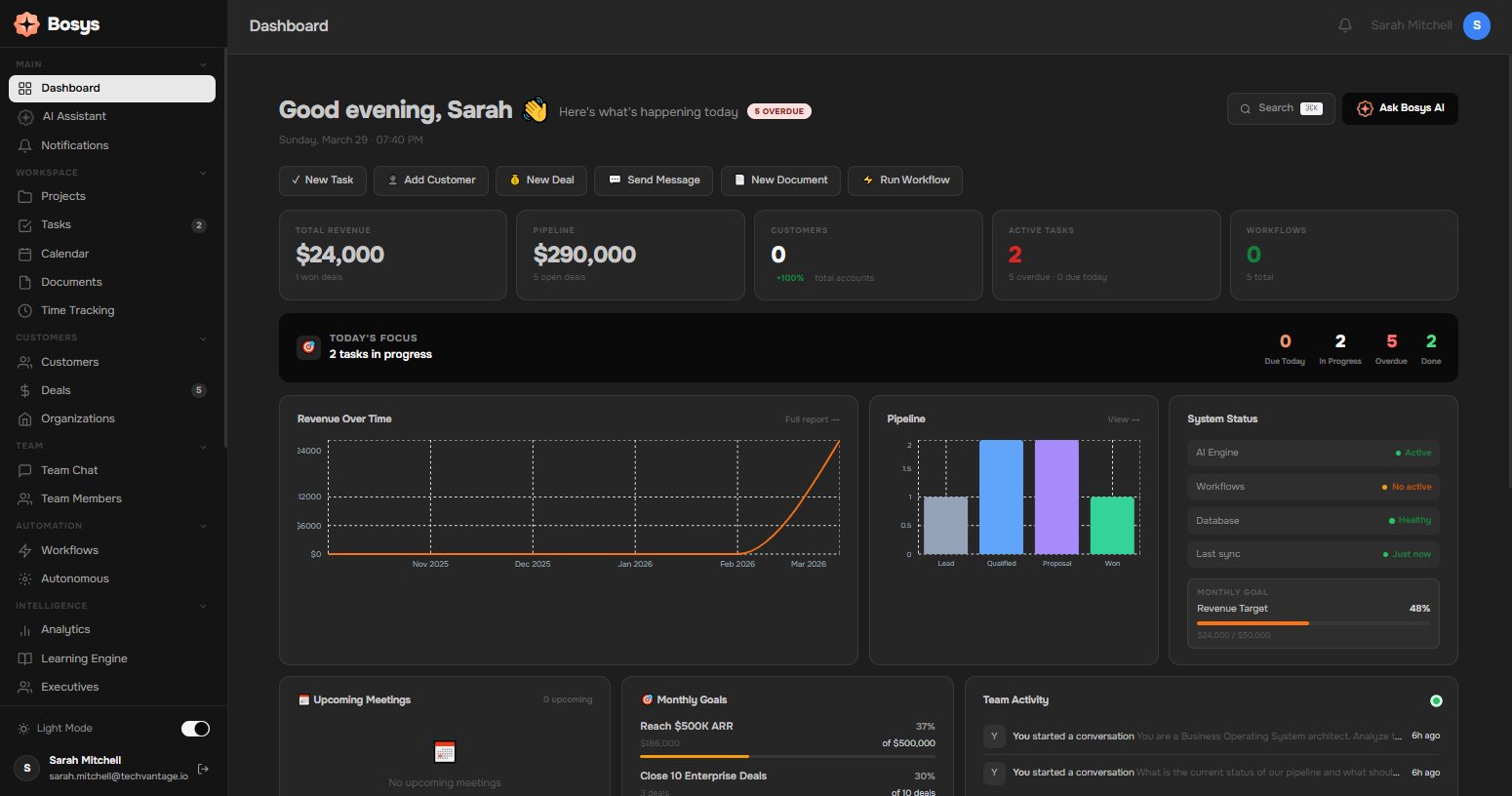
Task: Open Team Chat in the sidebar
Action: pyautogui.click(x=68, y=470)
